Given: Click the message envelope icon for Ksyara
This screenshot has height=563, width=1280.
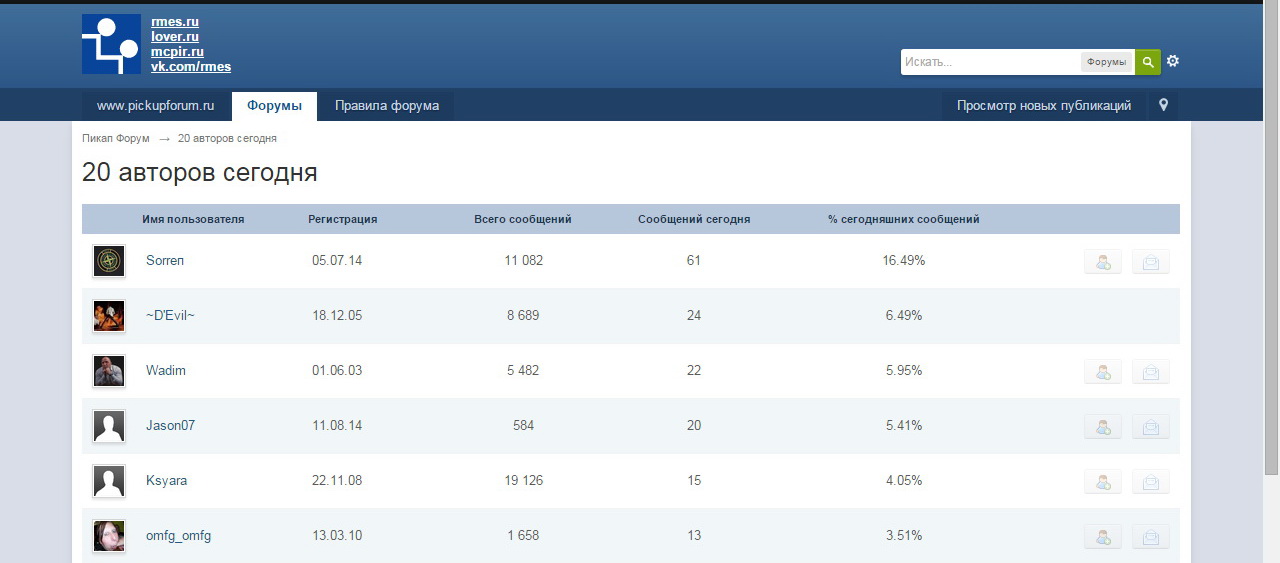Looking at the screenshot, I should pos(1150,482).
